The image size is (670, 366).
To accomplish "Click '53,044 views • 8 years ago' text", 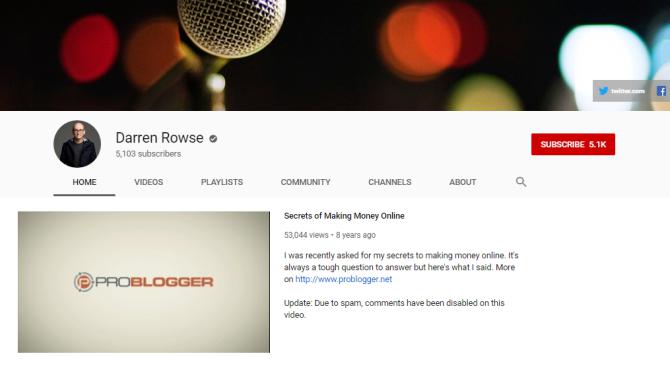I will pos(330,235).
